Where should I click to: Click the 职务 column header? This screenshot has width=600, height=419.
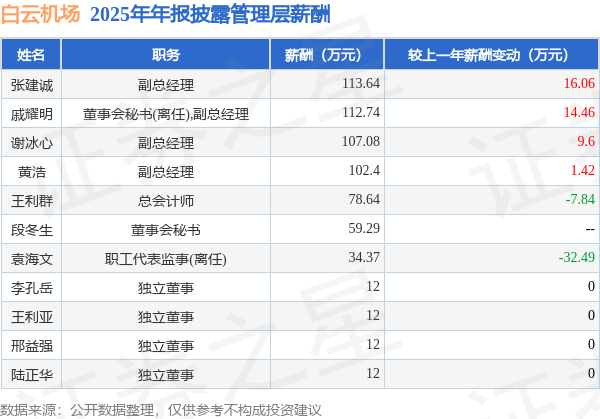[x=166, y=55]
